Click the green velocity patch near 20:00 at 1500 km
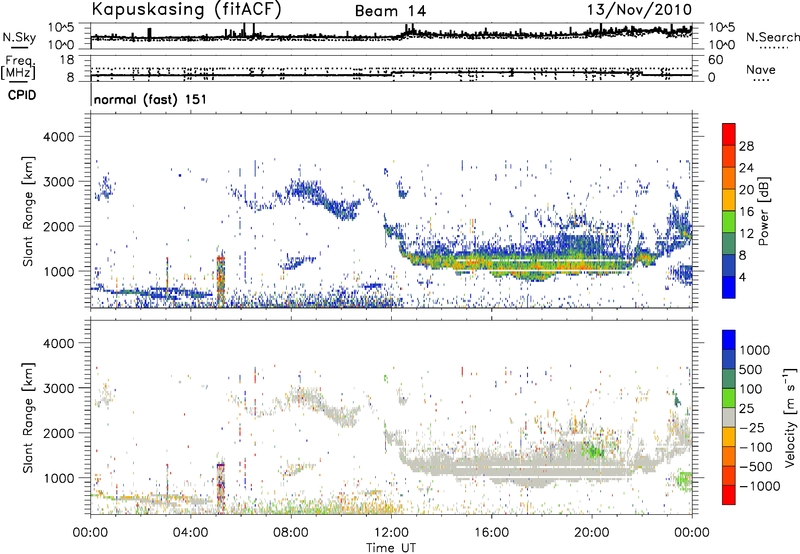Screen dimensions: 800x554 593,450
